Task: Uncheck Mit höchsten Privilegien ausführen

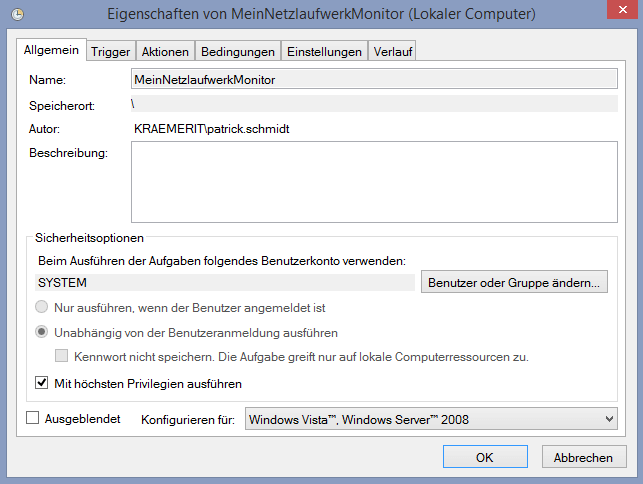Action: pyautogui.click(x=41, y=383)
